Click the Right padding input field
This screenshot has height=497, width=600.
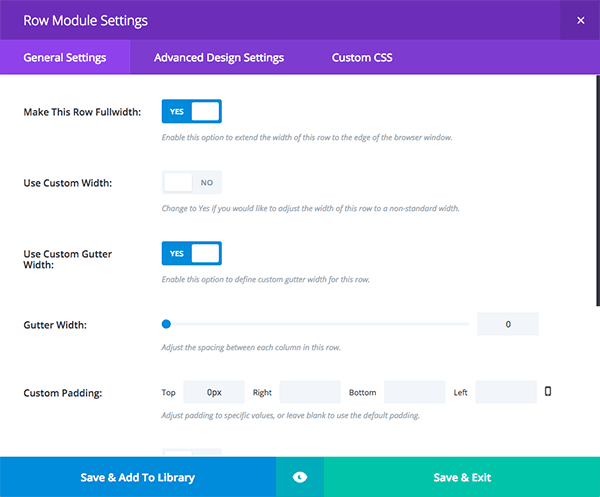point(310,392)
